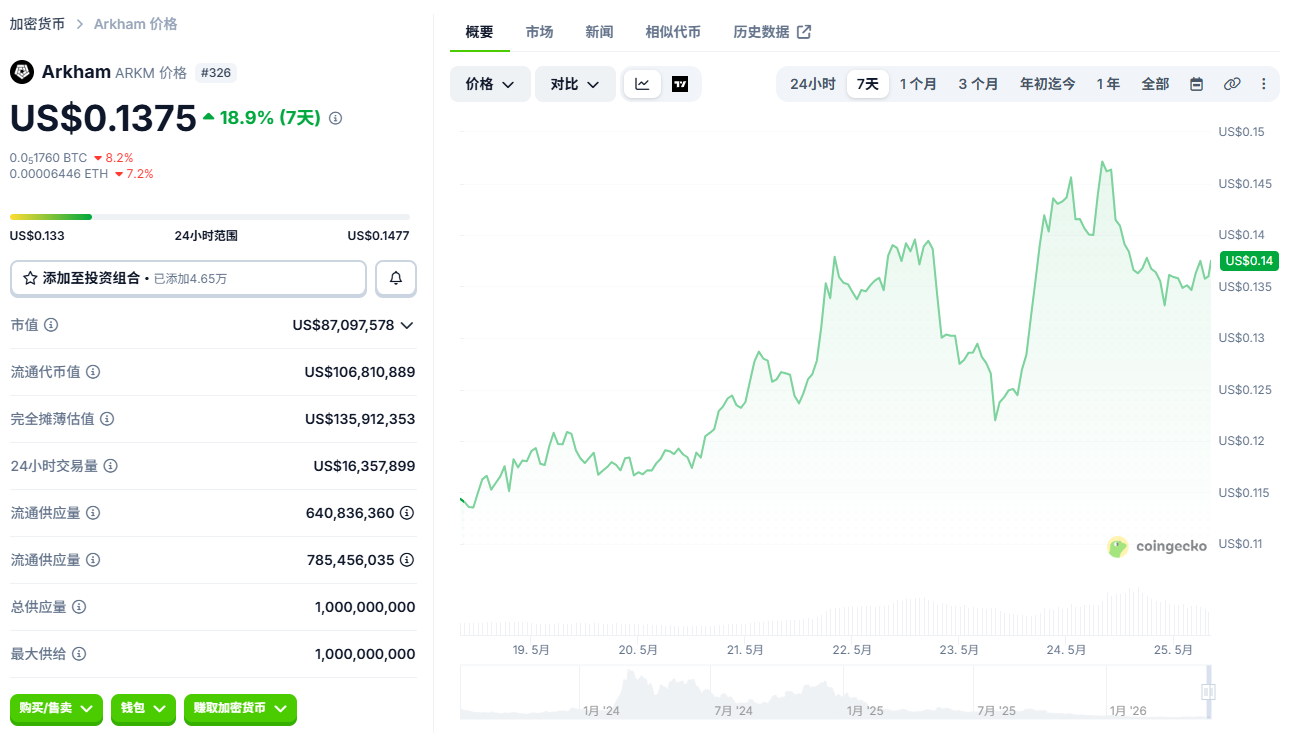Viewport: 1298px width, 733px height.
Task: Show info for 24小时交易量
Action: [111, 466]
